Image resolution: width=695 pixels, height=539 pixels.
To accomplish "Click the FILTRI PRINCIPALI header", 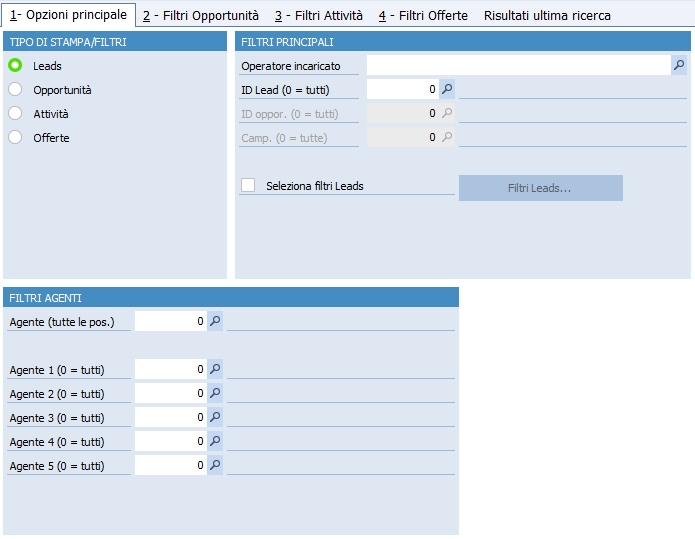I will click(x=463, y=42).
